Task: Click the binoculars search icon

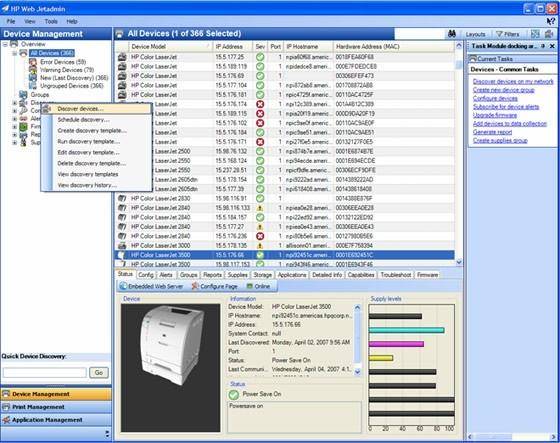Action: [x=452, y=34]
